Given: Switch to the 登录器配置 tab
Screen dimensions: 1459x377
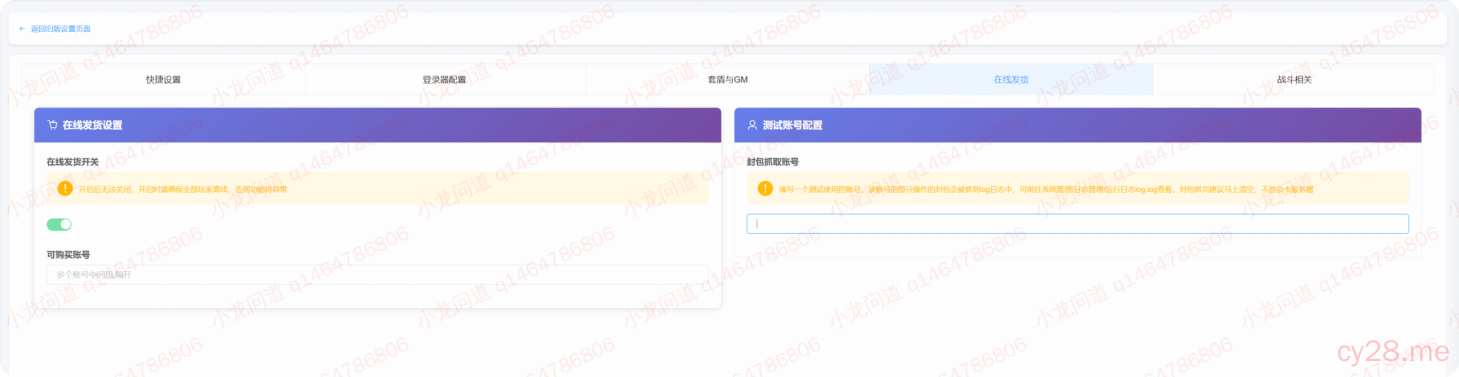Looking at the screenshot, I should [444, 79].
